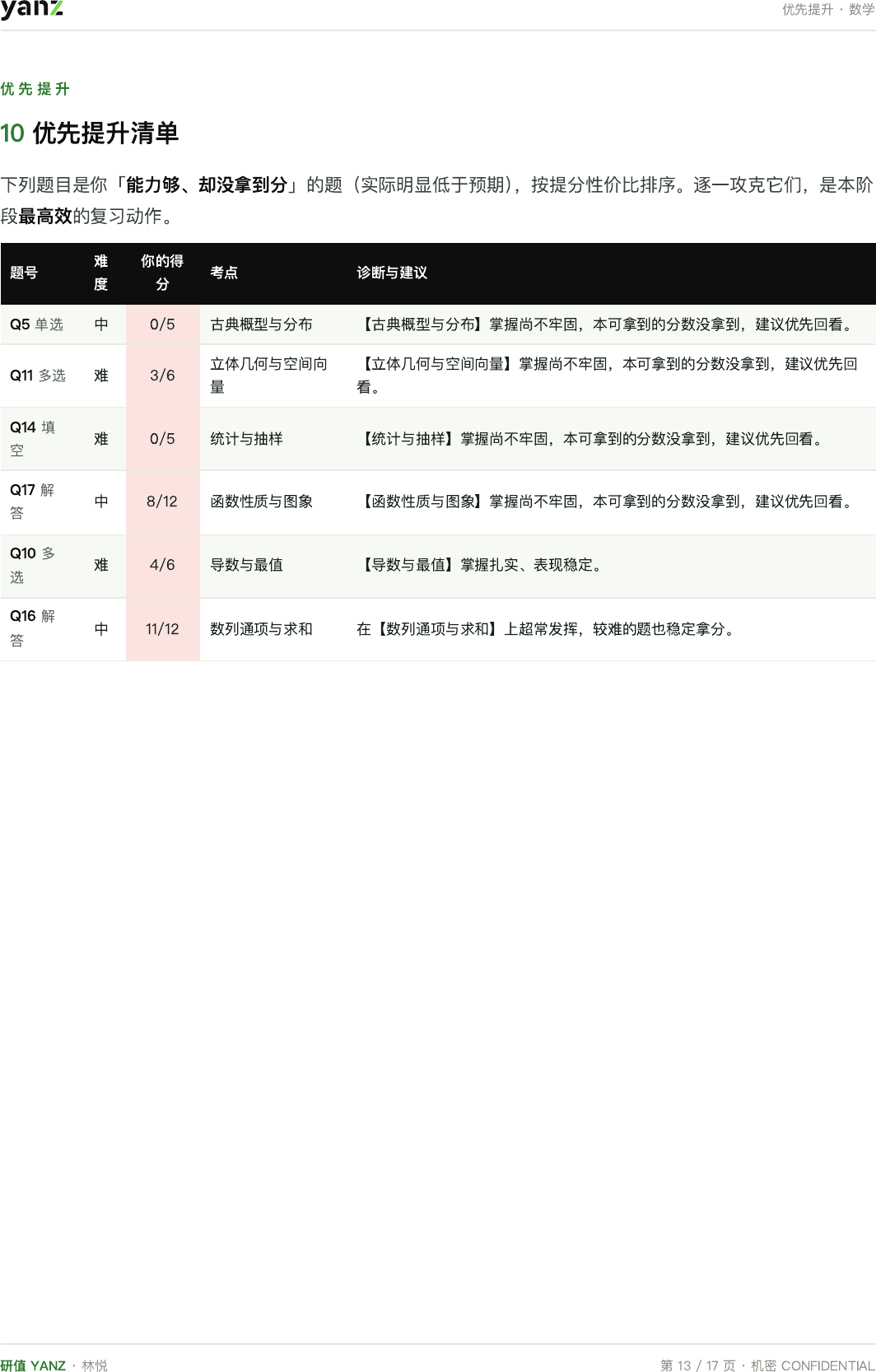Click difficulty 中 in Q16 row
Viewport: 876px width, 1372px height.
101,629
